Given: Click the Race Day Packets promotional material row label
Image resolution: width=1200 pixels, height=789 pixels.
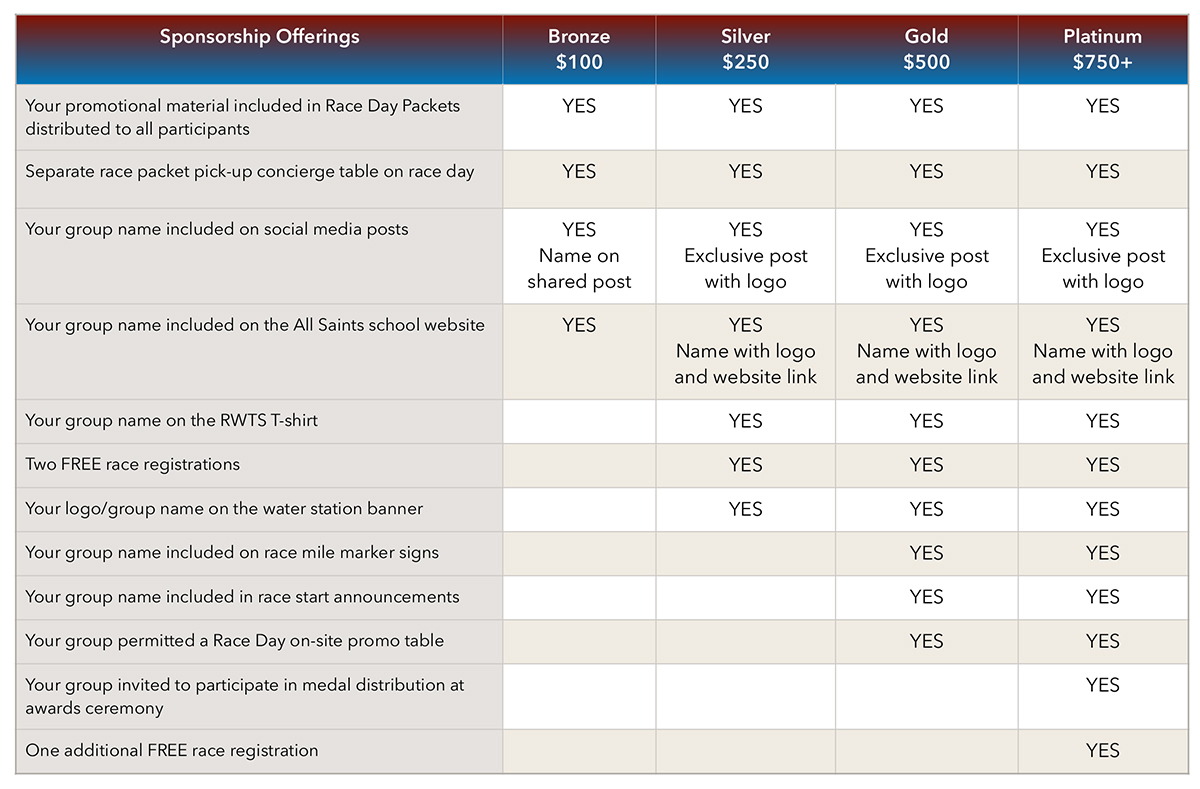Looking at the screenshot, I should point(243,117).
